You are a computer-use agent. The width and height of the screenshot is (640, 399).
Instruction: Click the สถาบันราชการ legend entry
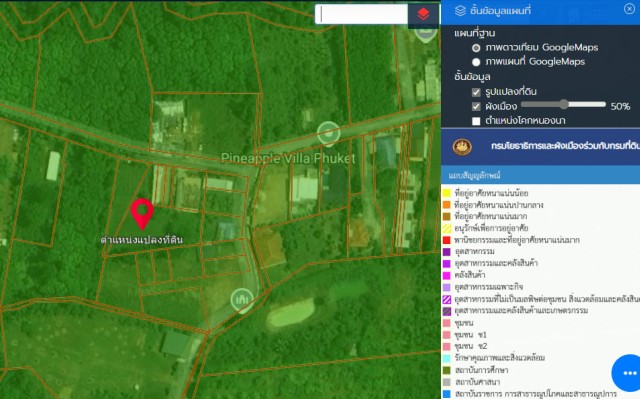(535, 394)
